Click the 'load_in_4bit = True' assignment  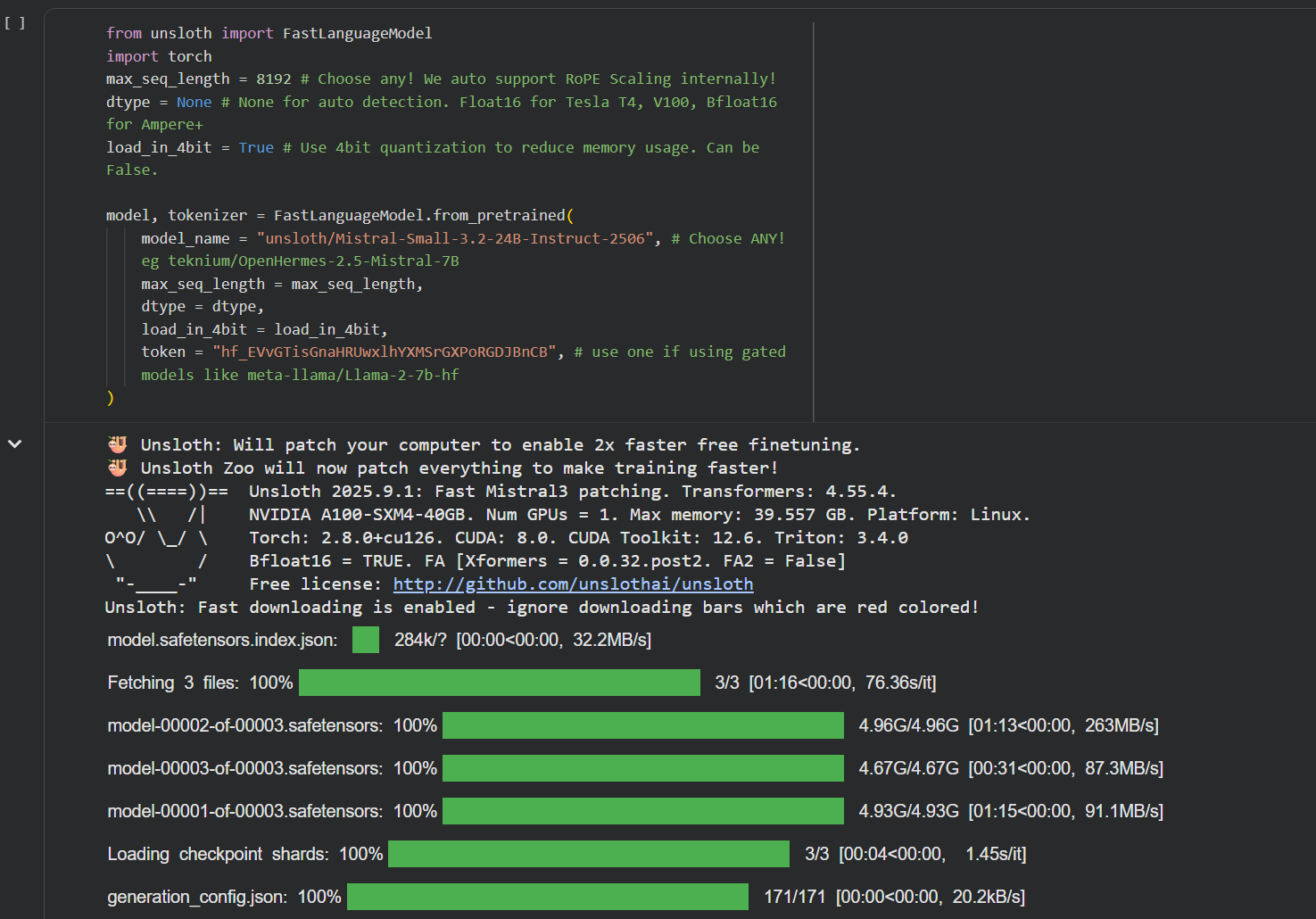[x=190, y=147]
